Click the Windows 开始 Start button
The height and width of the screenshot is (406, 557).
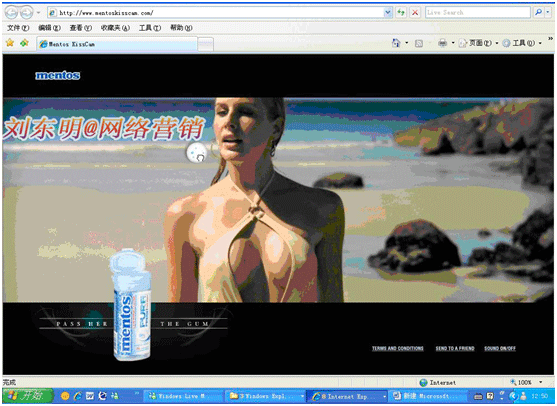[28, 395]
